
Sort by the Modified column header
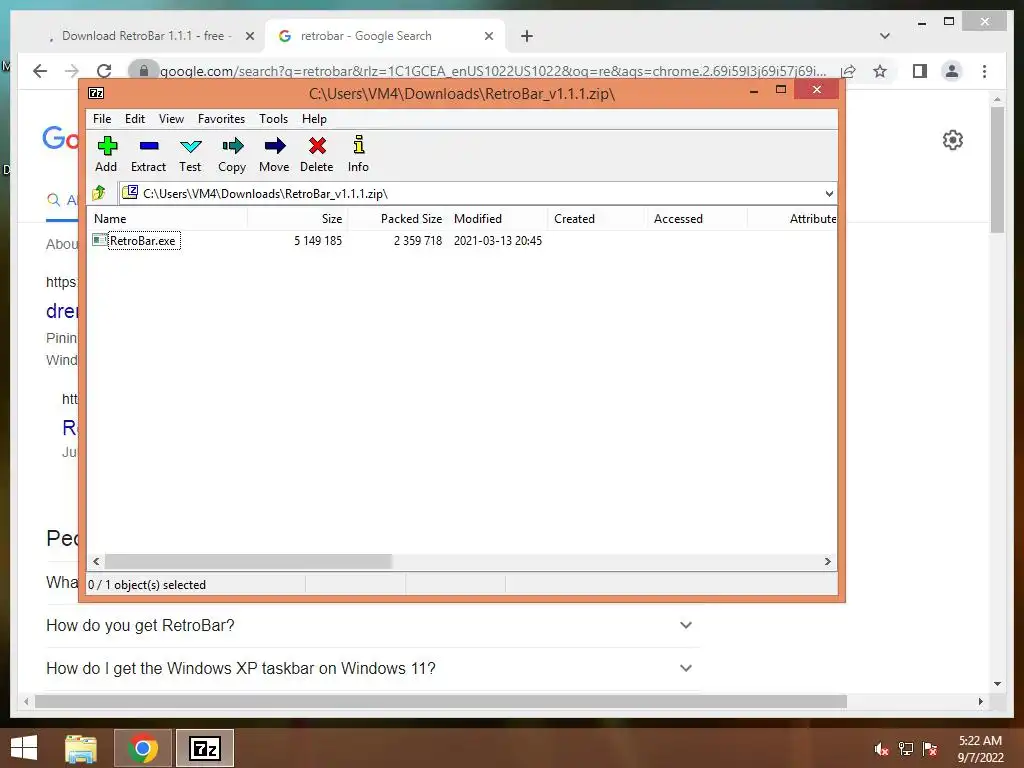click(498, 219)
